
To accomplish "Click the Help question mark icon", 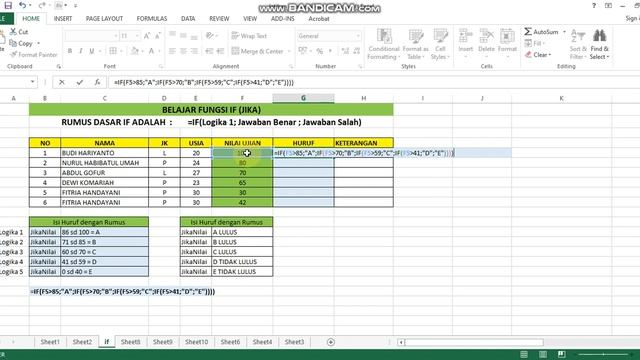I will pos(594,6).
